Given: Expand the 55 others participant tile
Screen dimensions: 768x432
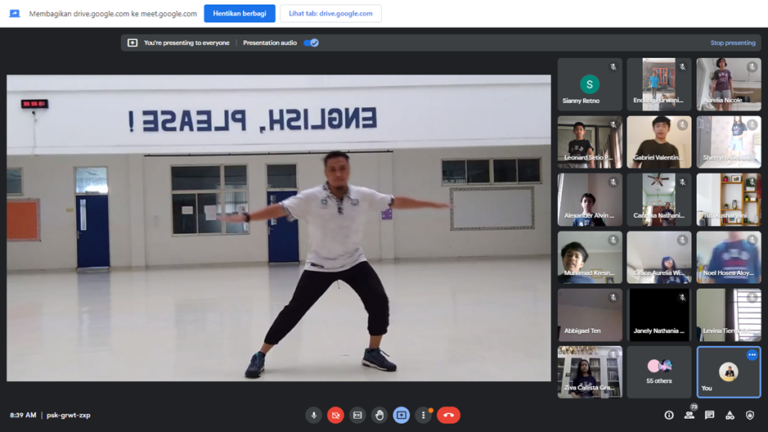Looking at the screenshot, I should [659, 372].
